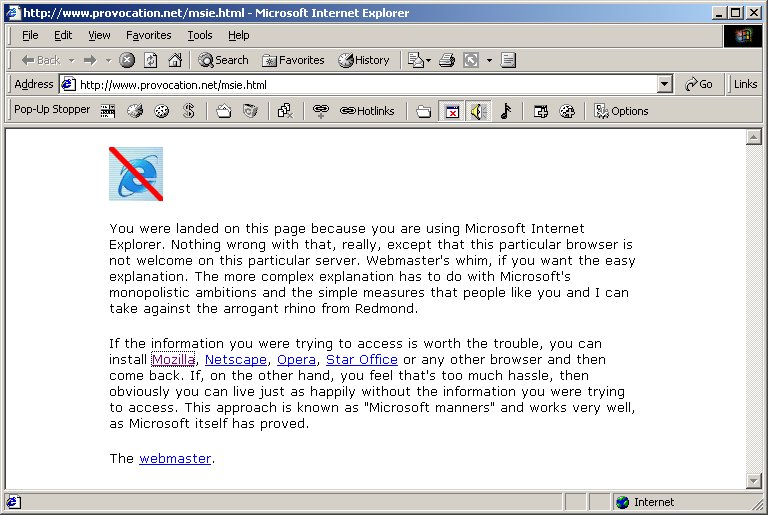
Task: Click the webmaster link
Action: click(175, 459)
